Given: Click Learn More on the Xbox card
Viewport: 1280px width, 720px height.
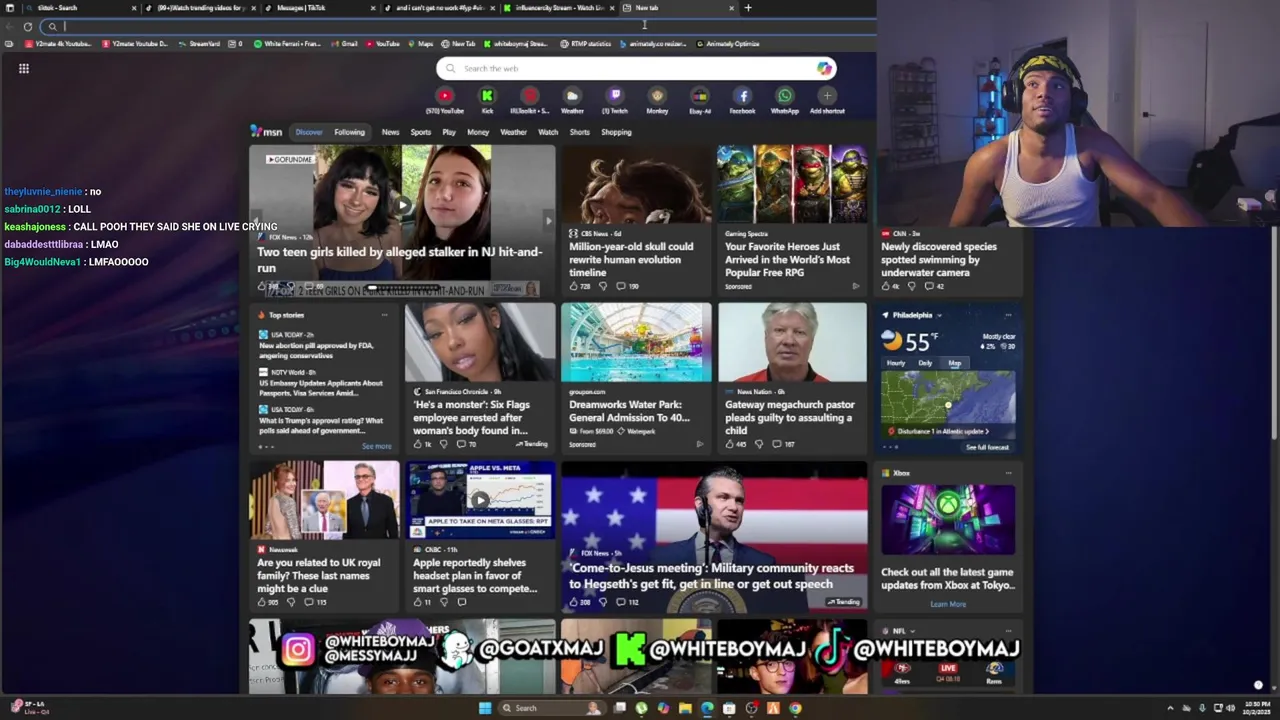Looking at the screenshot, I should tap(948, 604).
